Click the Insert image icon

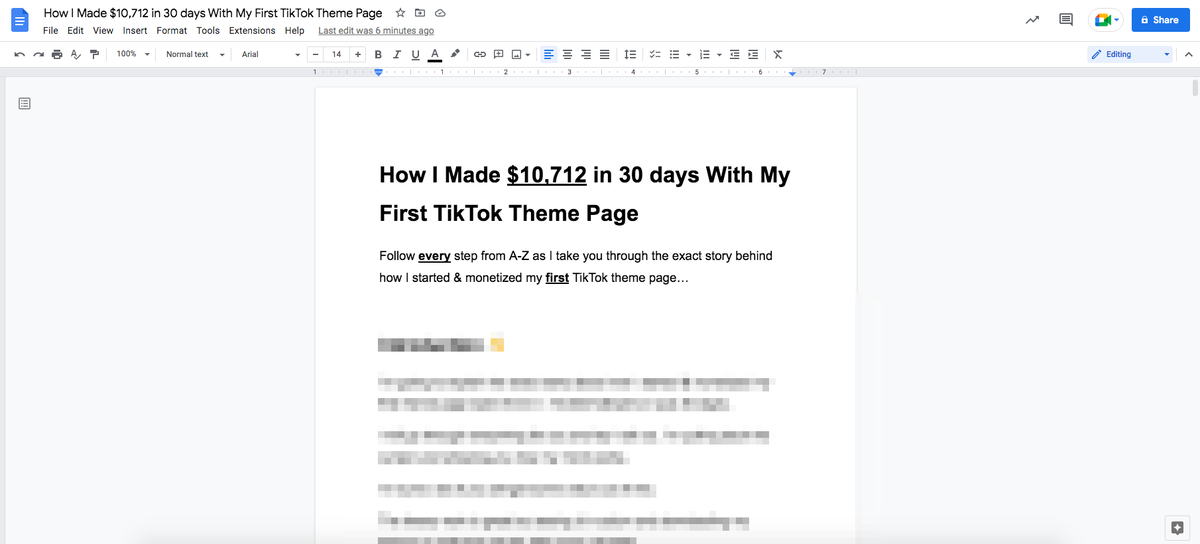(x=516, y=54)
